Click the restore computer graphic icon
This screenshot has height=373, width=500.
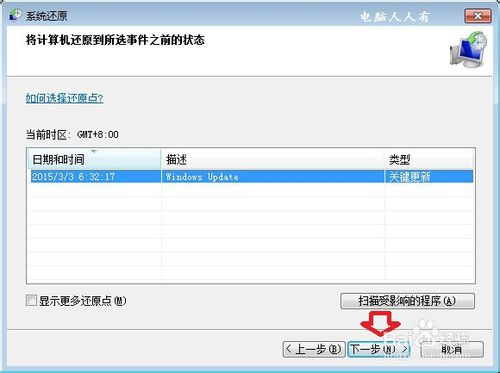tap(469, 49)
